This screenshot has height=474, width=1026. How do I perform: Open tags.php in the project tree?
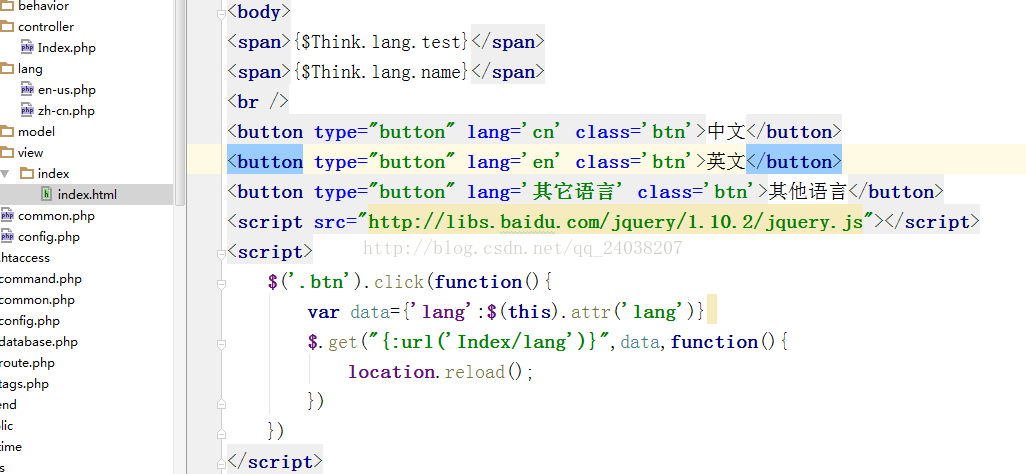(x=24, y=384)
